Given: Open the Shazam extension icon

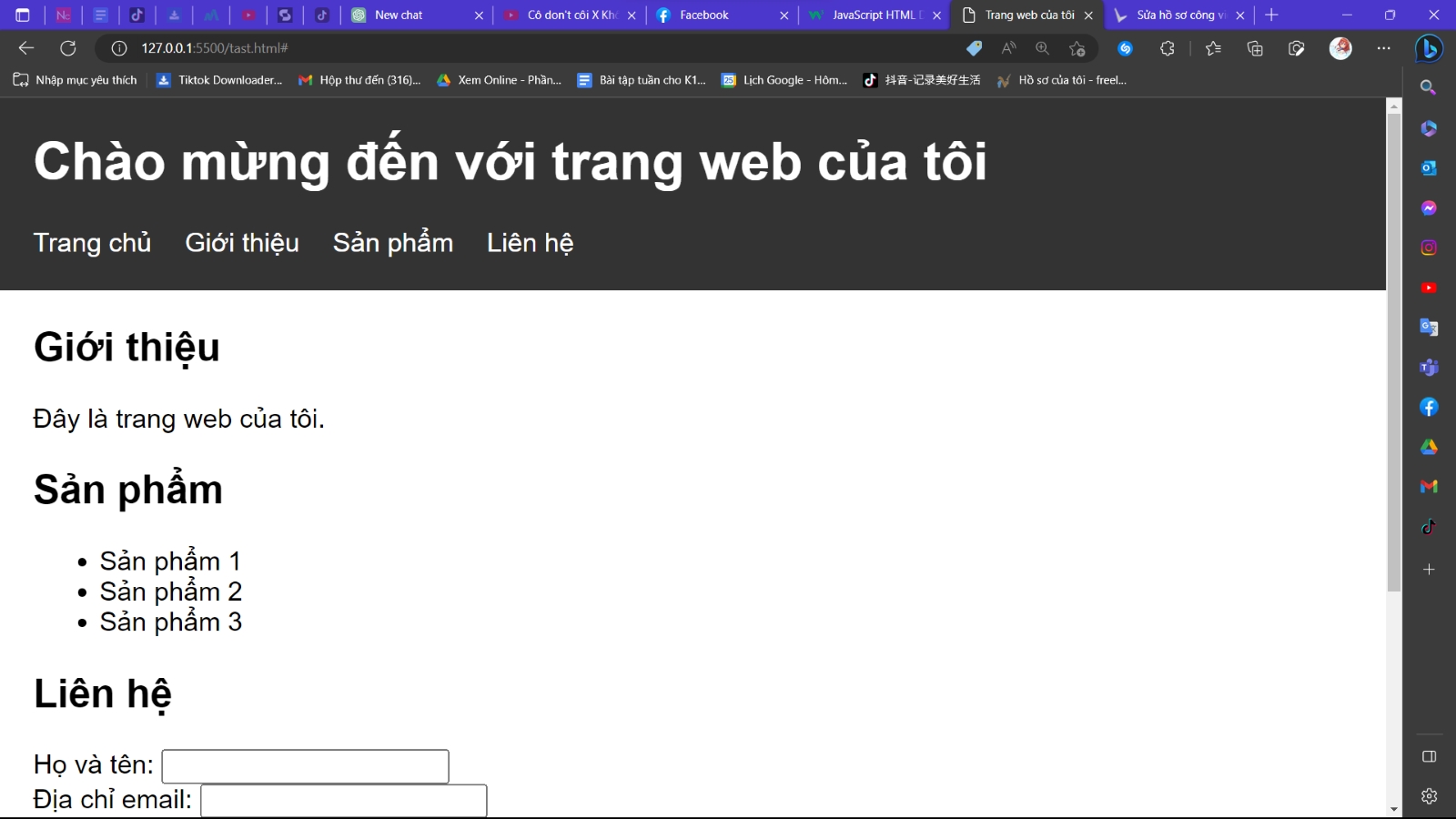Looking at the screenshot, I should (x=1126, y=48).
